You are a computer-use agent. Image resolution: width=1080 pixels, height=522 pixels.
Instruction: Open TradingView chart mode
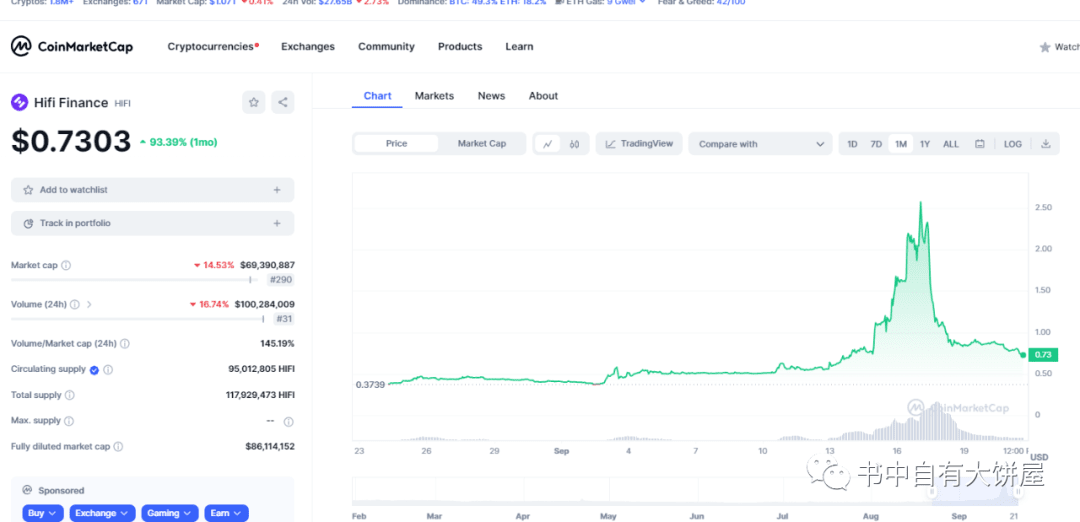640,144
